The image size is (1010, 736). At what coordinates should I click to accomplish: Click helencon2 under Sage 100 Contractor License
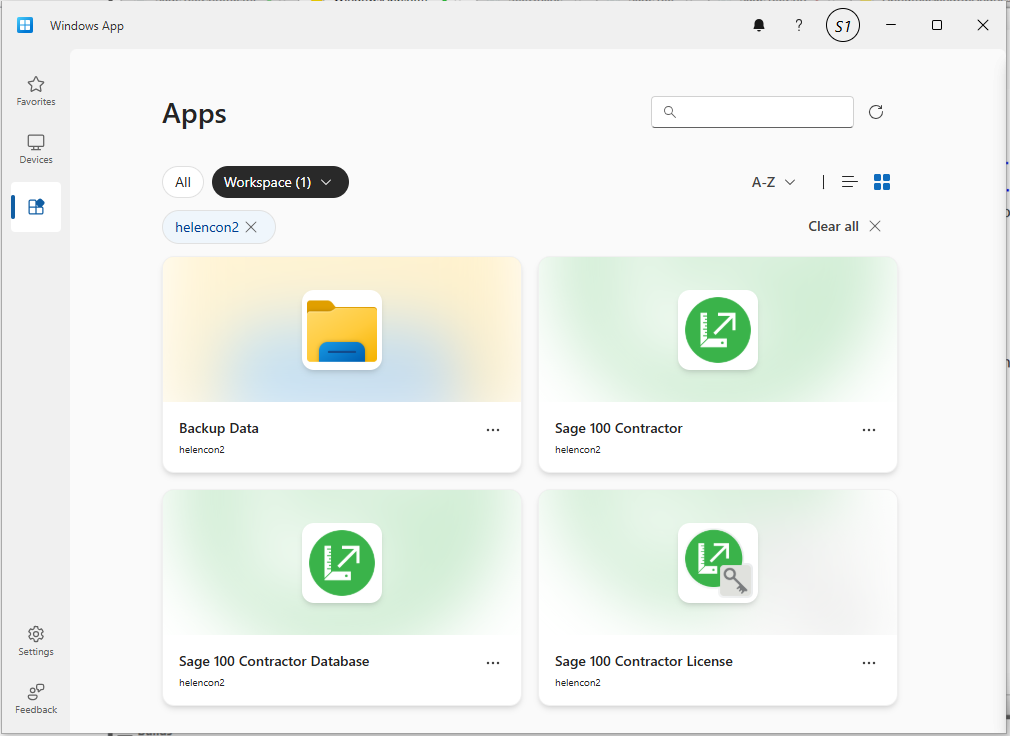pyautogui.click(x=578, y=683)
